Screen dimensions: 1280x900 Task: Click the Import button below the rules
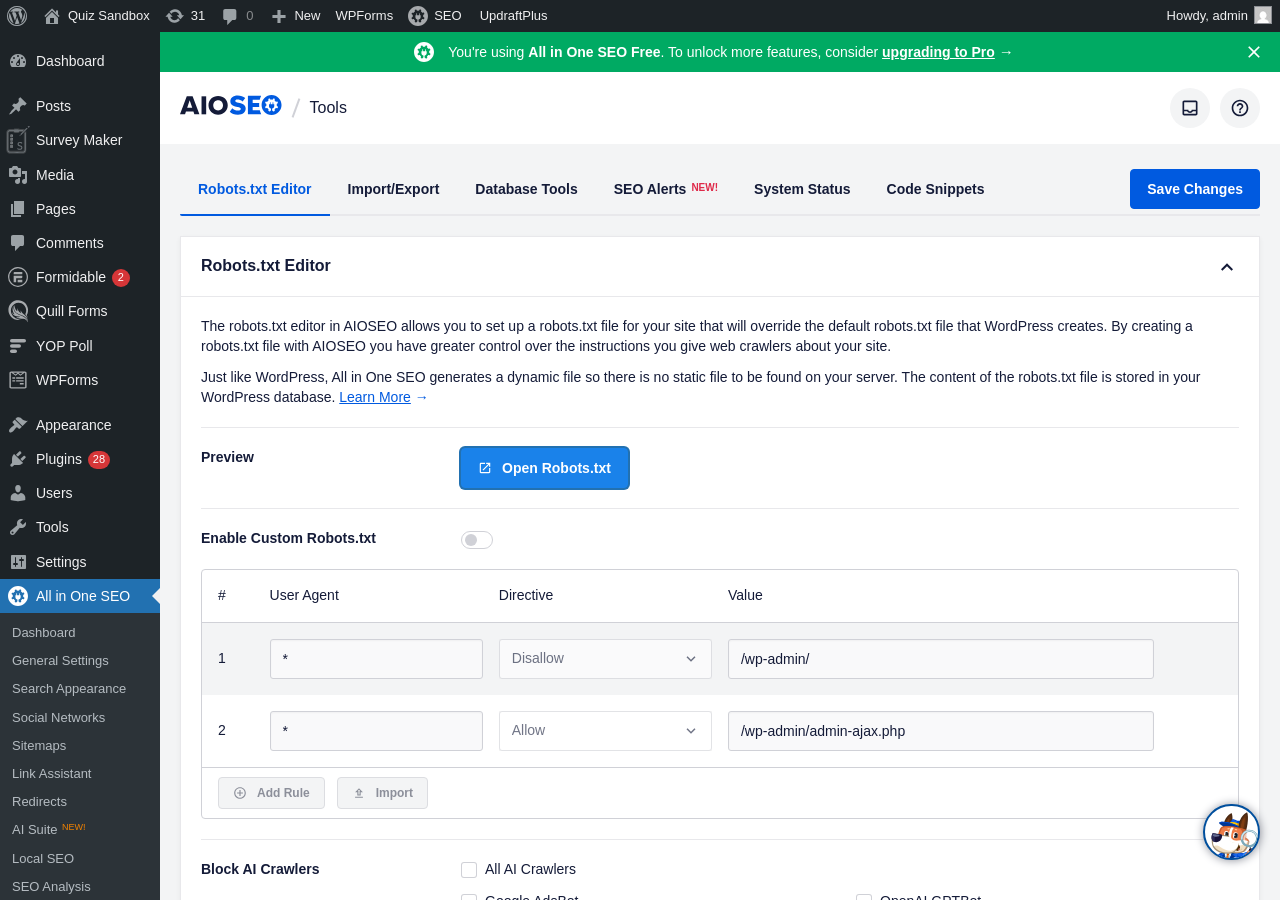tap(382, 793)
